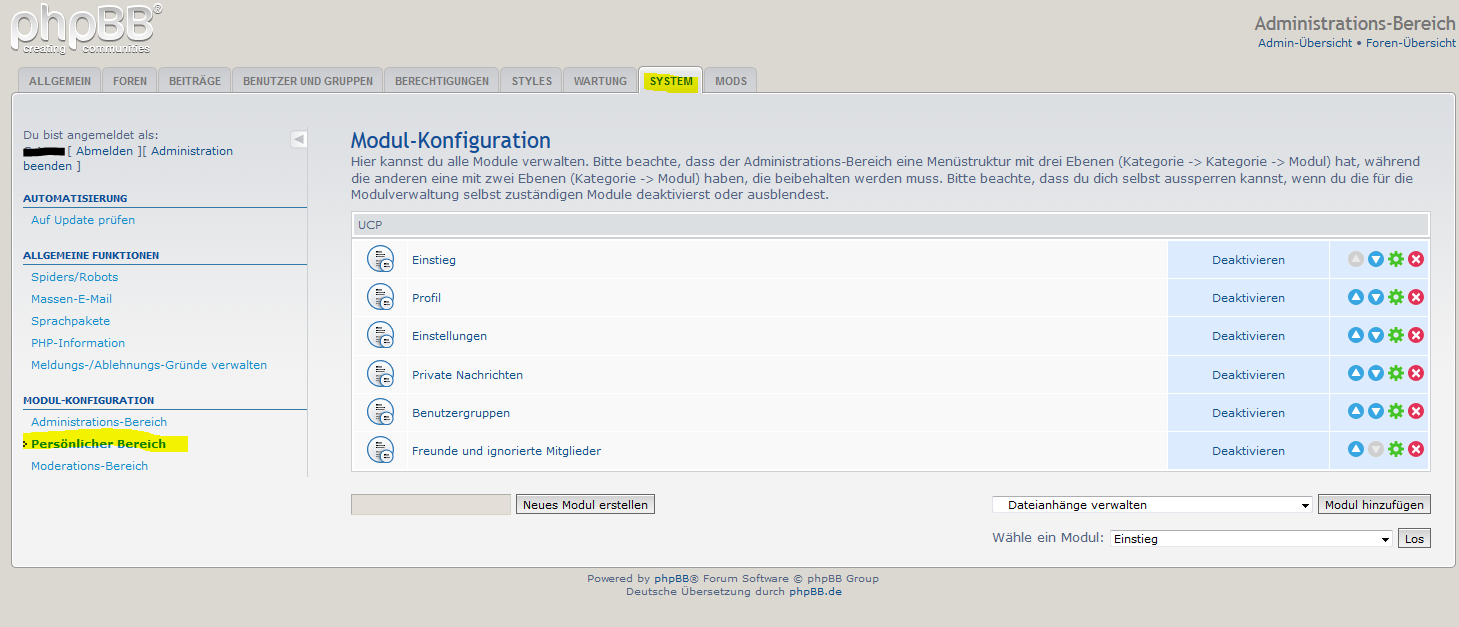Click the module icon beside Einstieg
Image resolution: width=1459 pixels, height=627 pixels.
380,259
